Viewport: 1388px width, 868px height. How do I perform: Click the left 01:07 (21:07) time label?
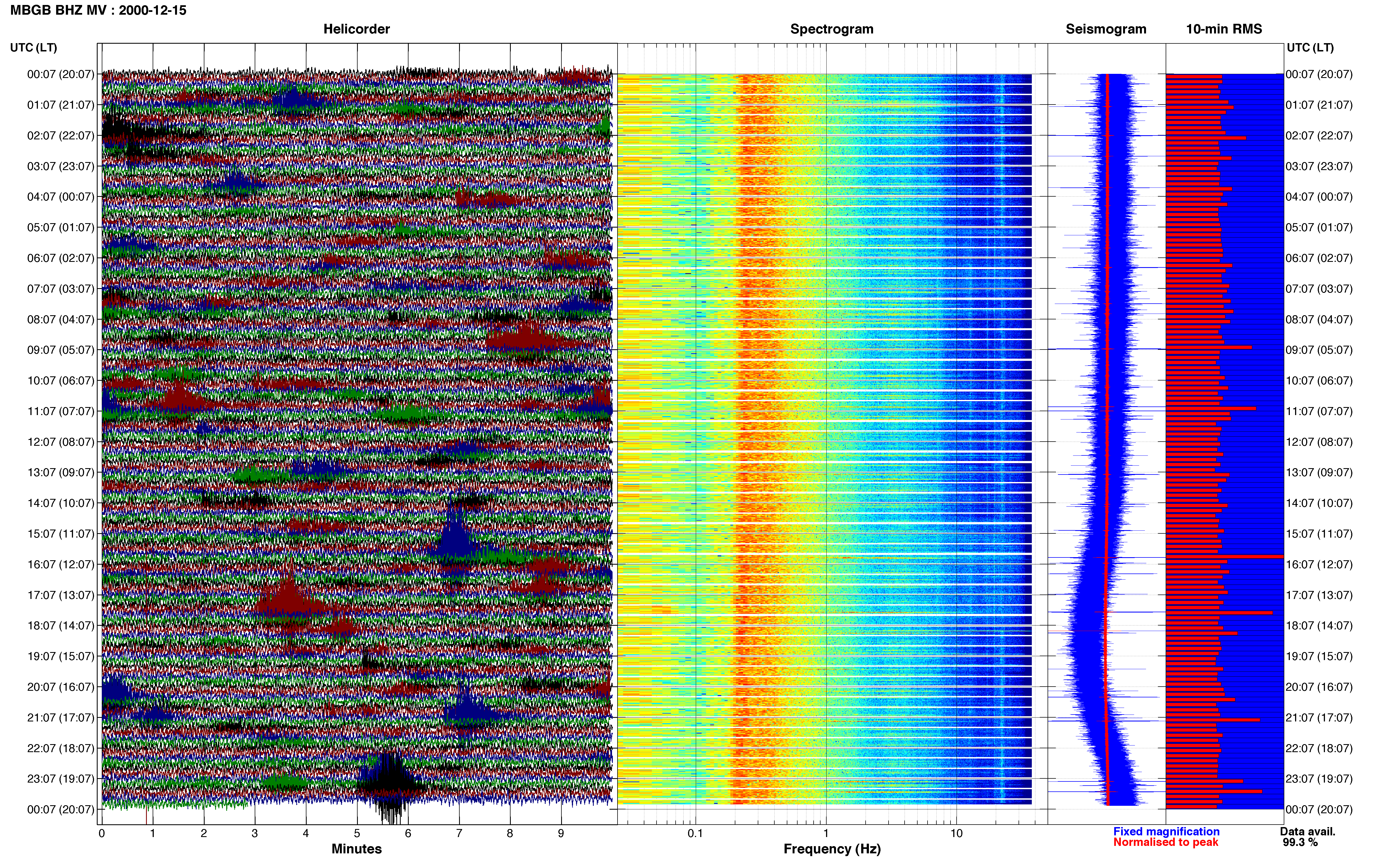pos(61,105)
